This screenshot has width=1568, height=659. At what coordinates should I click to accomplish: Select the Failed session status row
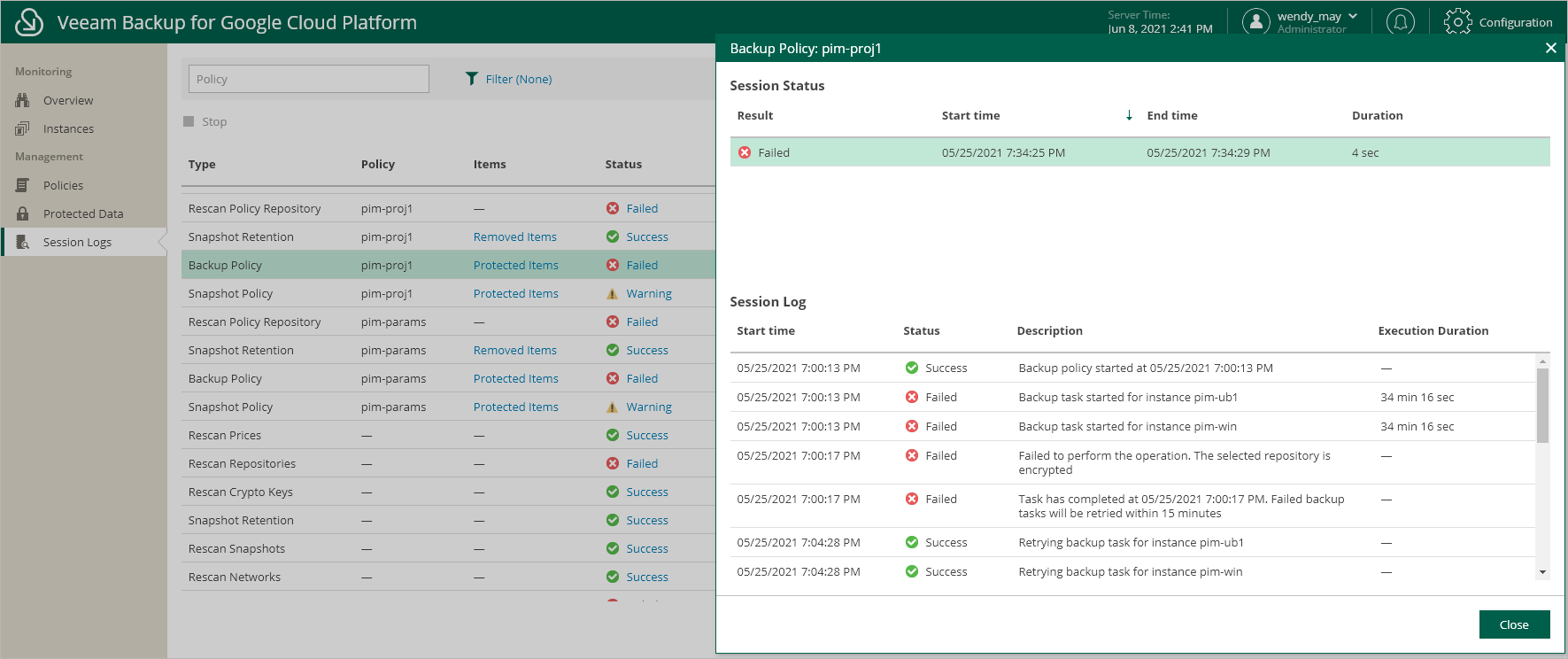1139,152
